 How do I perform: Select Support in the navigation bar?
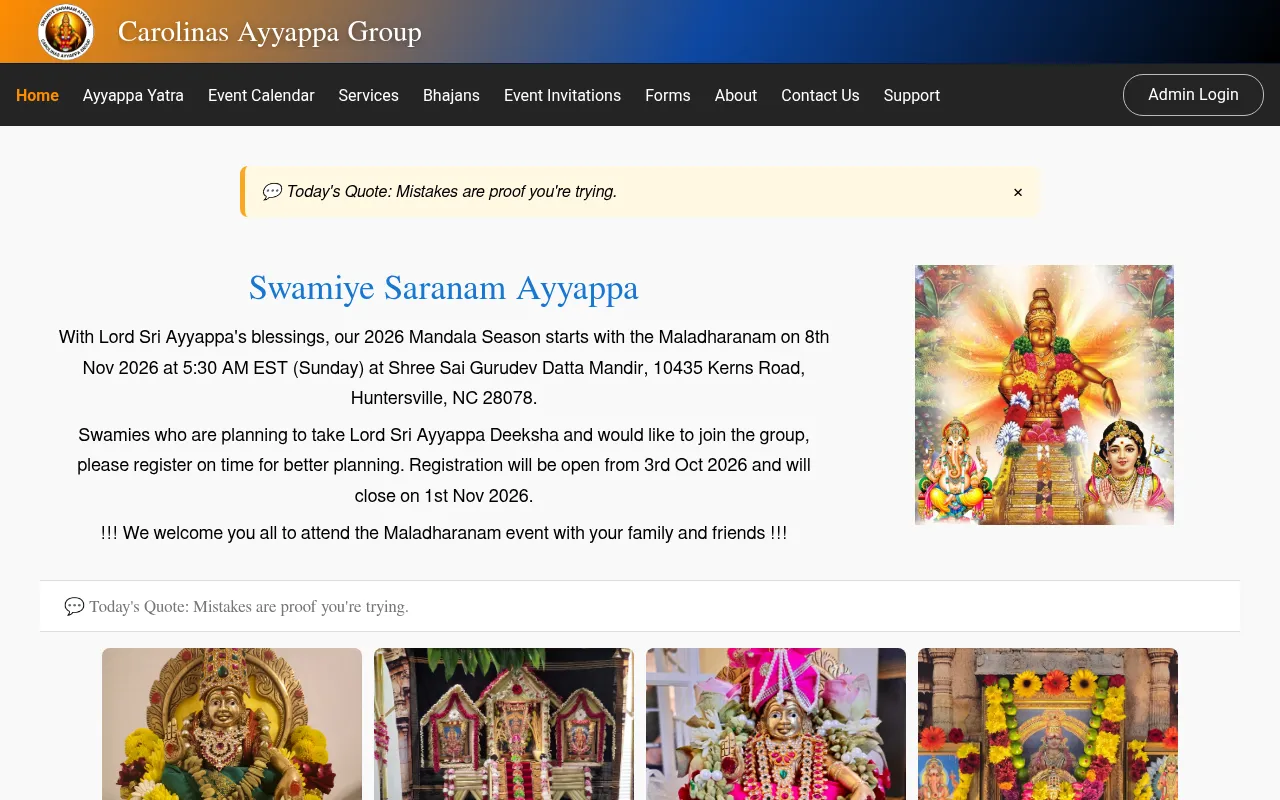point(911,95)
